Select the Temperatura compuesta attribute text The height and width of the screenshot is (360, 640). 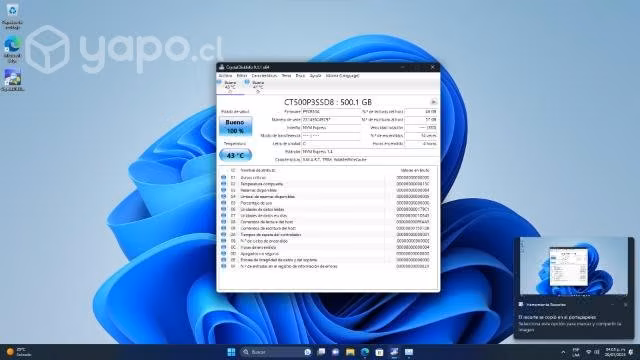(x=262, y=184)
